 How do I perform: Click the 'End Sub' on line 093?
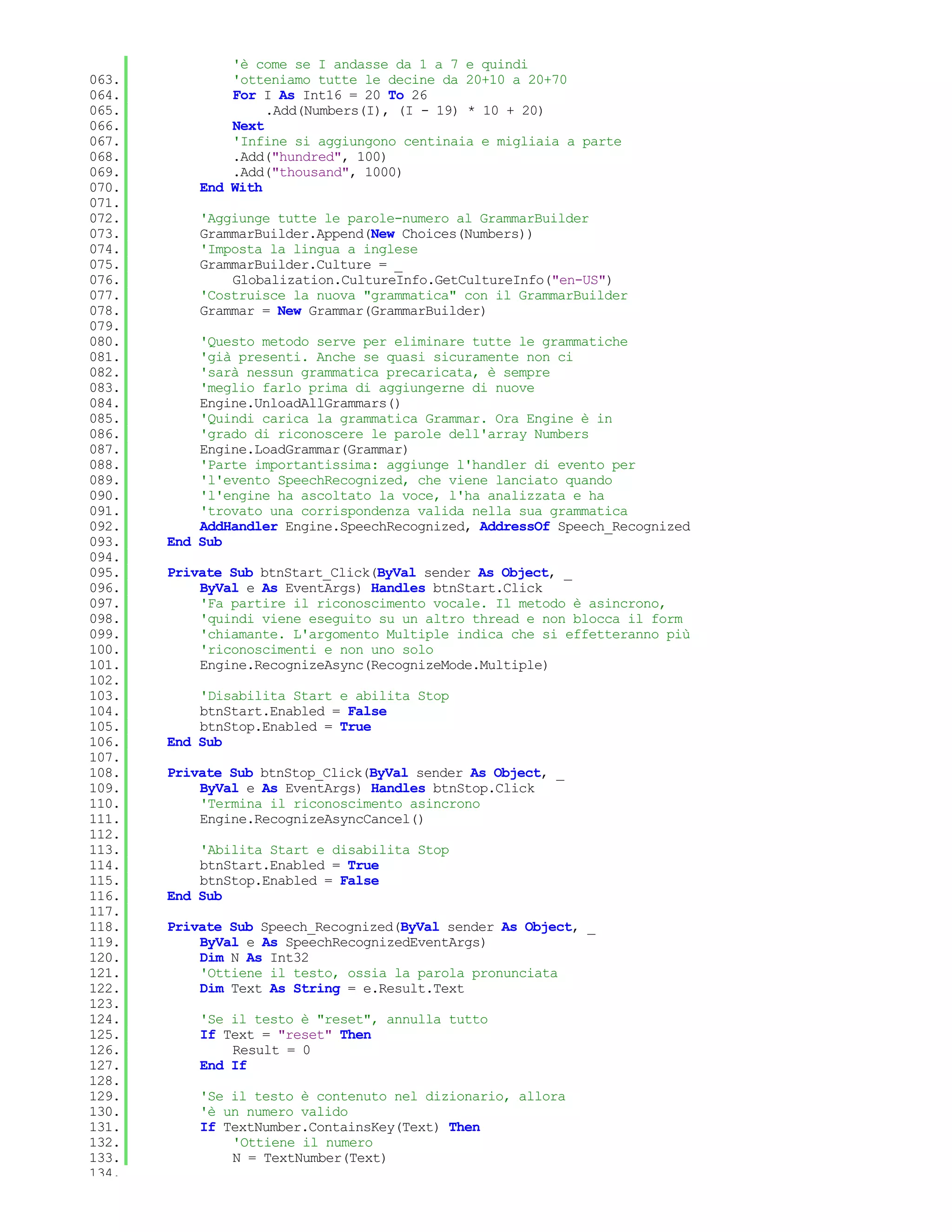[x=195, y=542]
